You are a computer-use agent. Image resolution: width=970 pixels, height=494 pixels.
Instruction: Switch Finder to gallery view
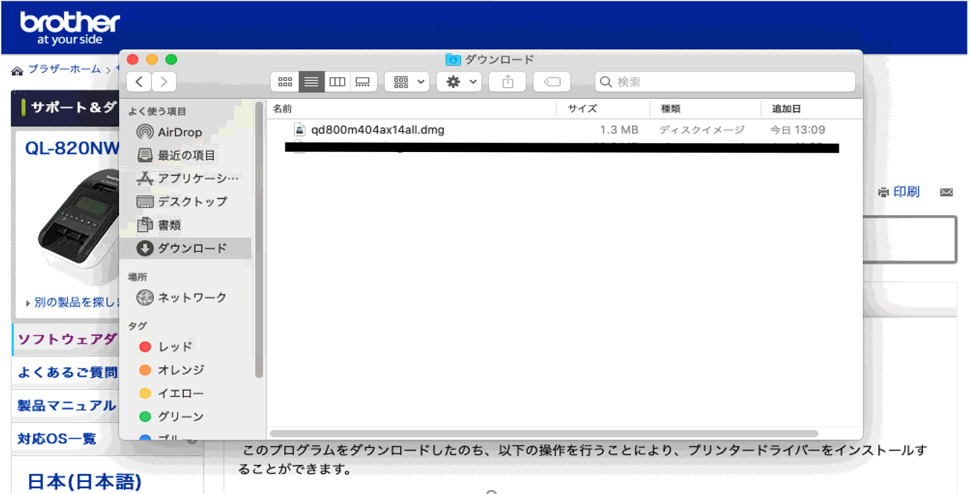tap(363, 82)
